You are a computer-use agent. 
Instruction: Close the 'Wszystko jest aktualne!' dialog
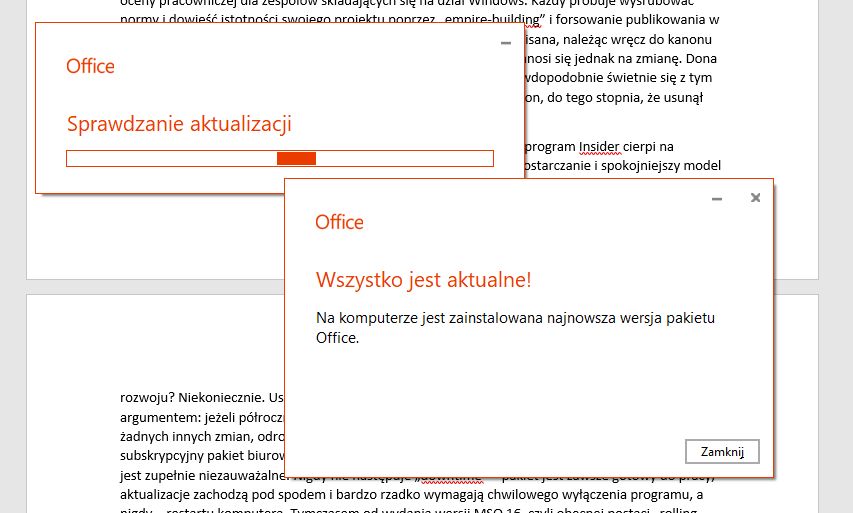point(755,197)
